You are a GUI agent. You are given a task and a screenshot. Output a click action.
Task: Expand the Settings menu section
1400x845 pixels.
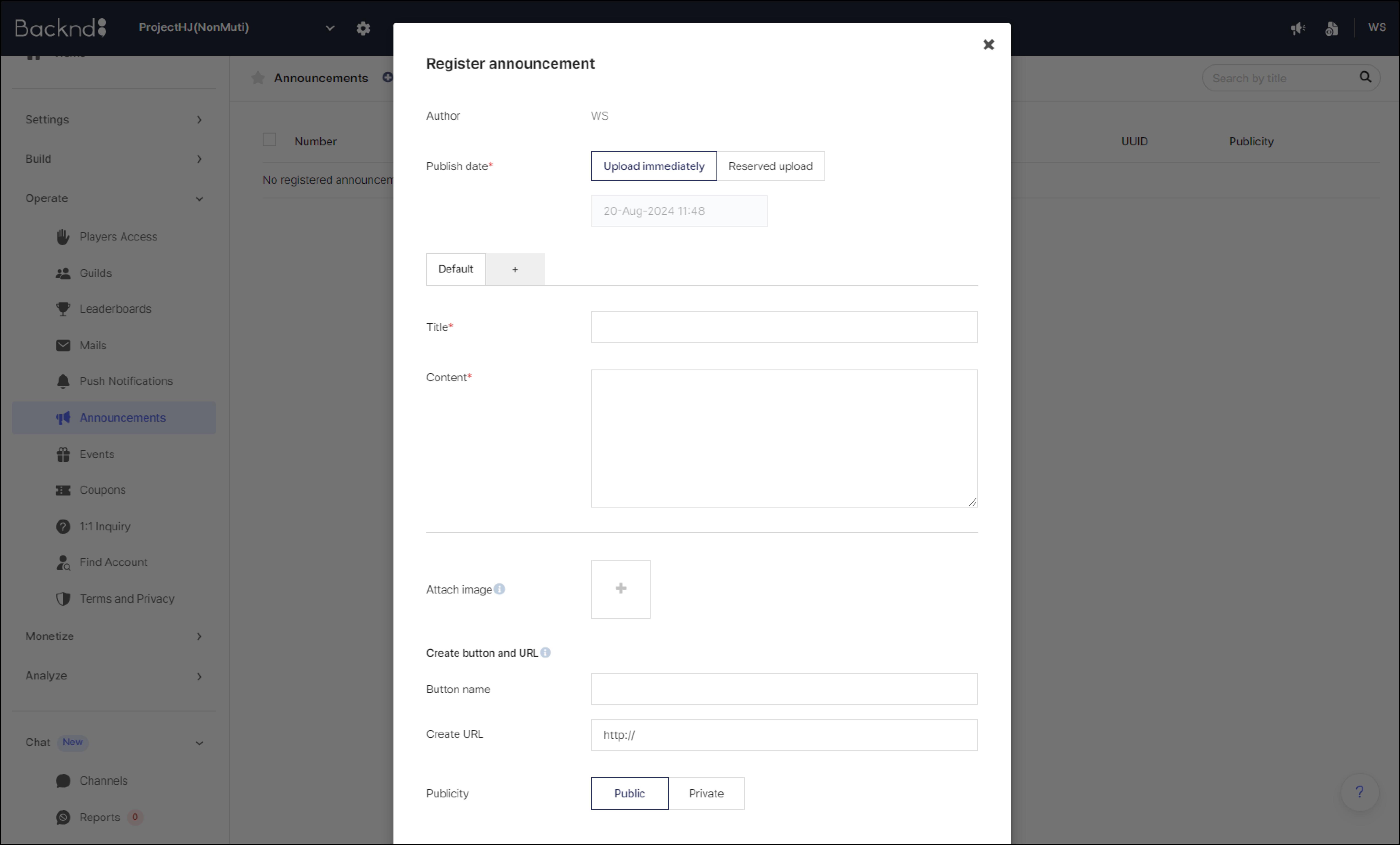coord(114,119)
